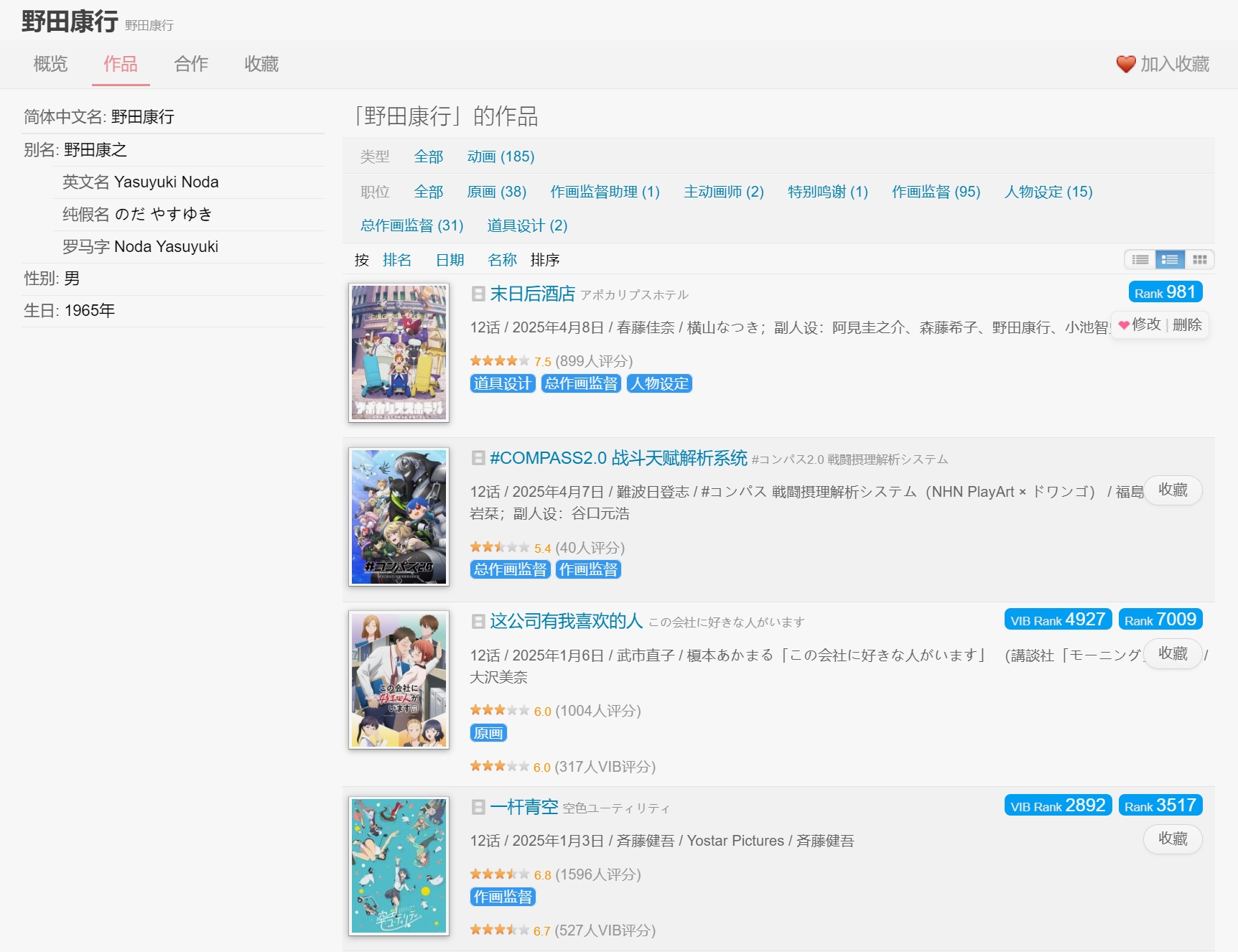1238x952 pixels.
Task: Filter works by 作画监督 (95)
Action: [937, 192]
